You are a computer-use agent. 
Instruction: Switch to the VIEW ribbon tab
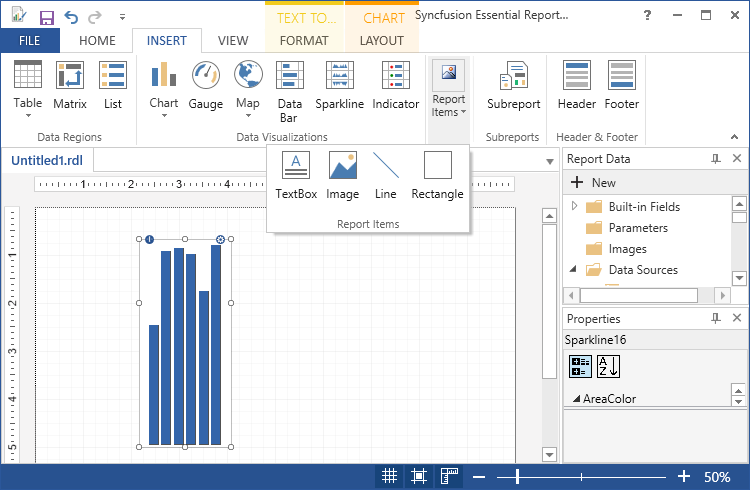pyautogui.click(x=233, y=41)
